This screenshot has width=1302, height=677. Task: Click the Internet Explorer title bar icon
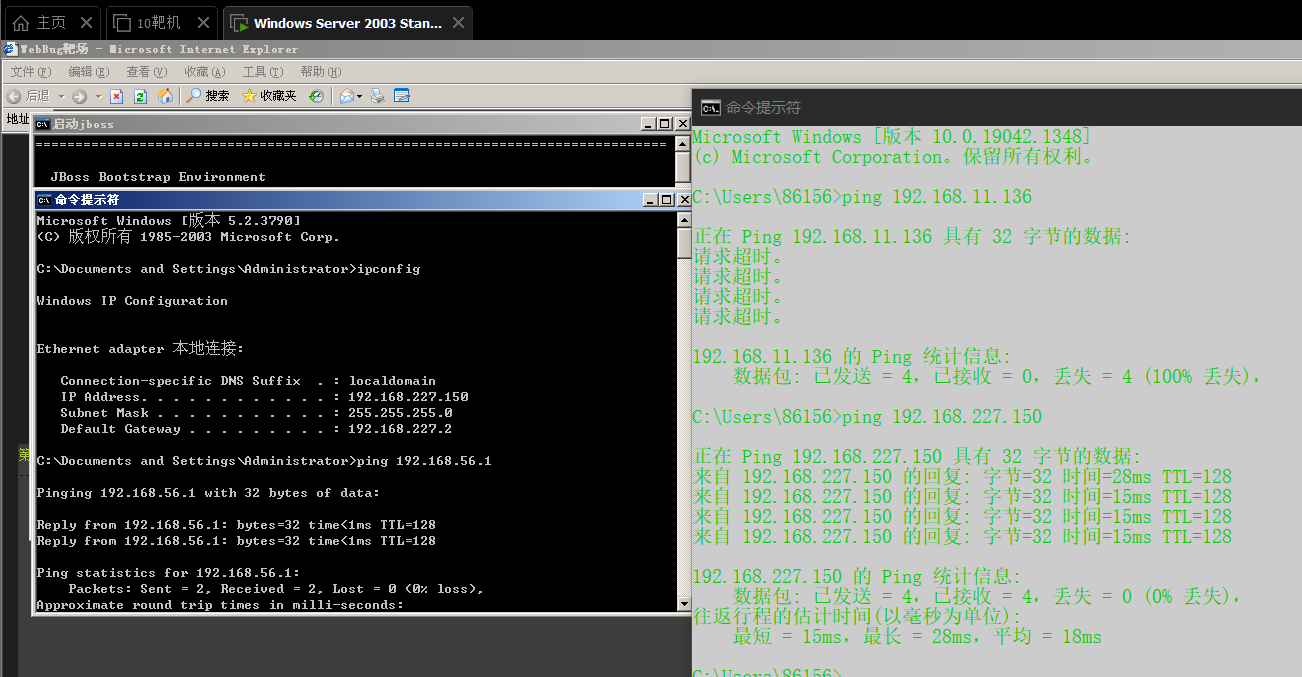pyautogui.click(x=10, y=48)
